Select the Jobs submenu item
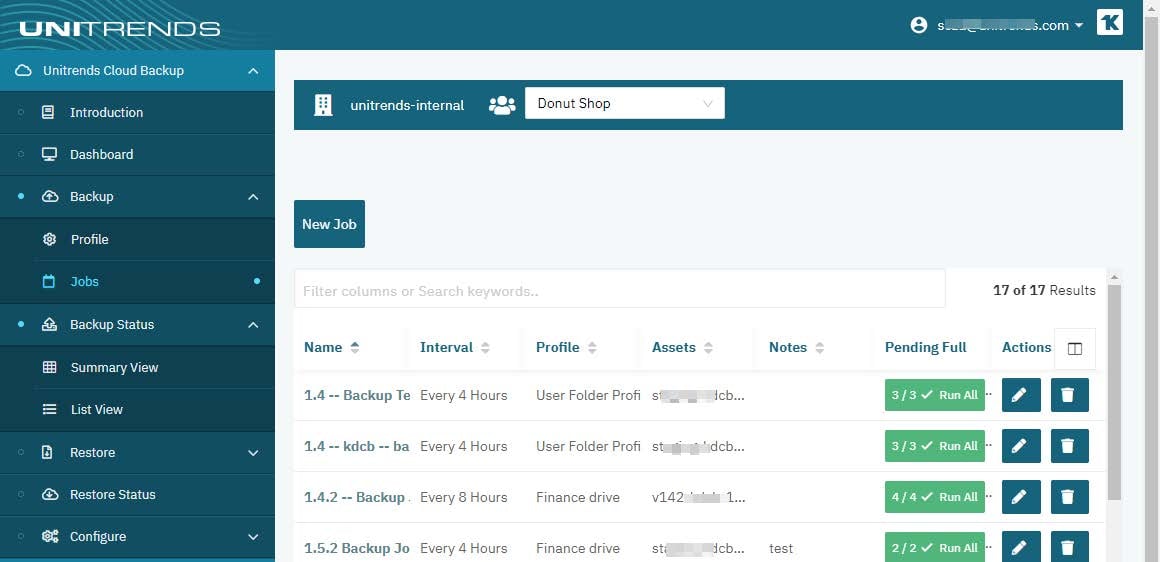This screenshot has width=1160, height=562. click(x=137, y=282)
